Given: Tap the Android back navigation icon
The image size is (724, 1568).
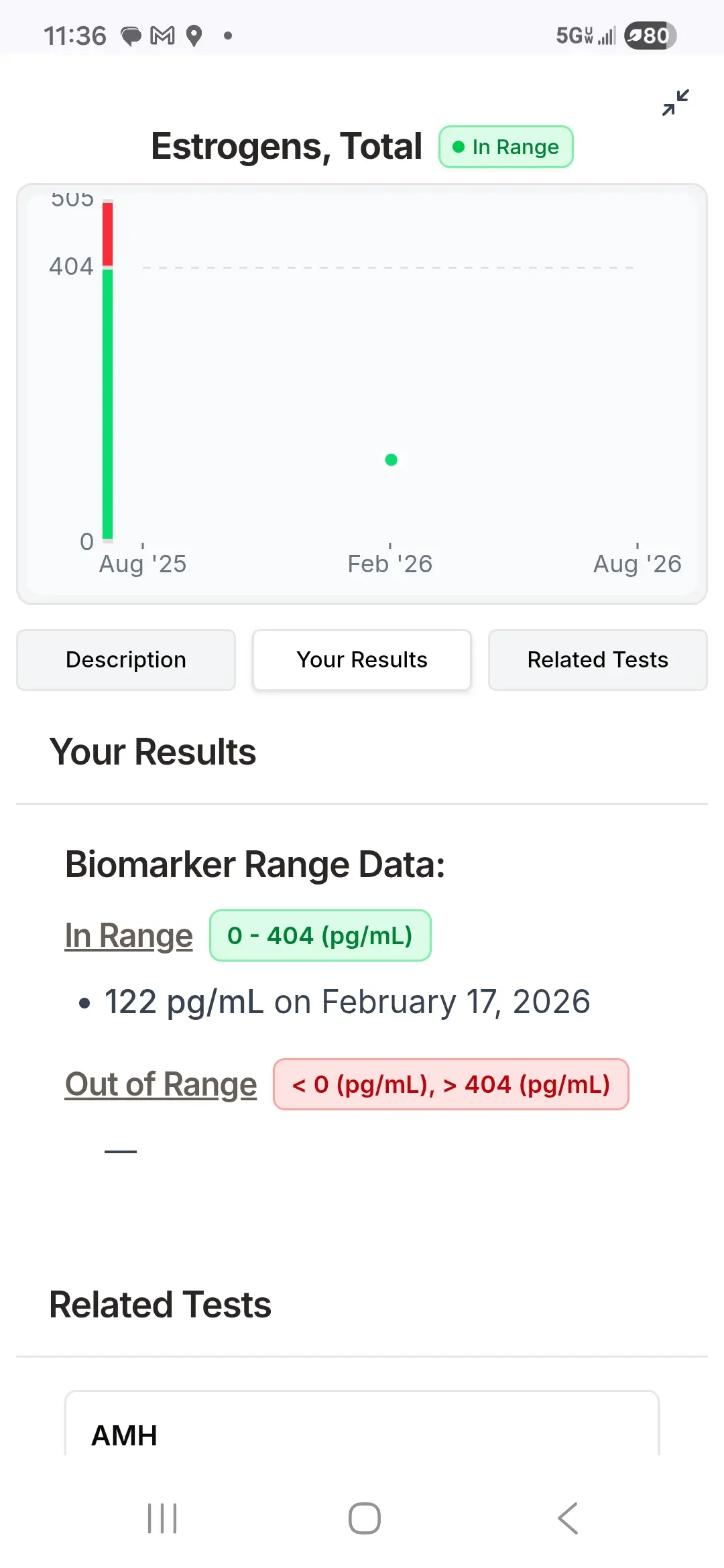Looking at the screenshot, I should pos(568,1518).
